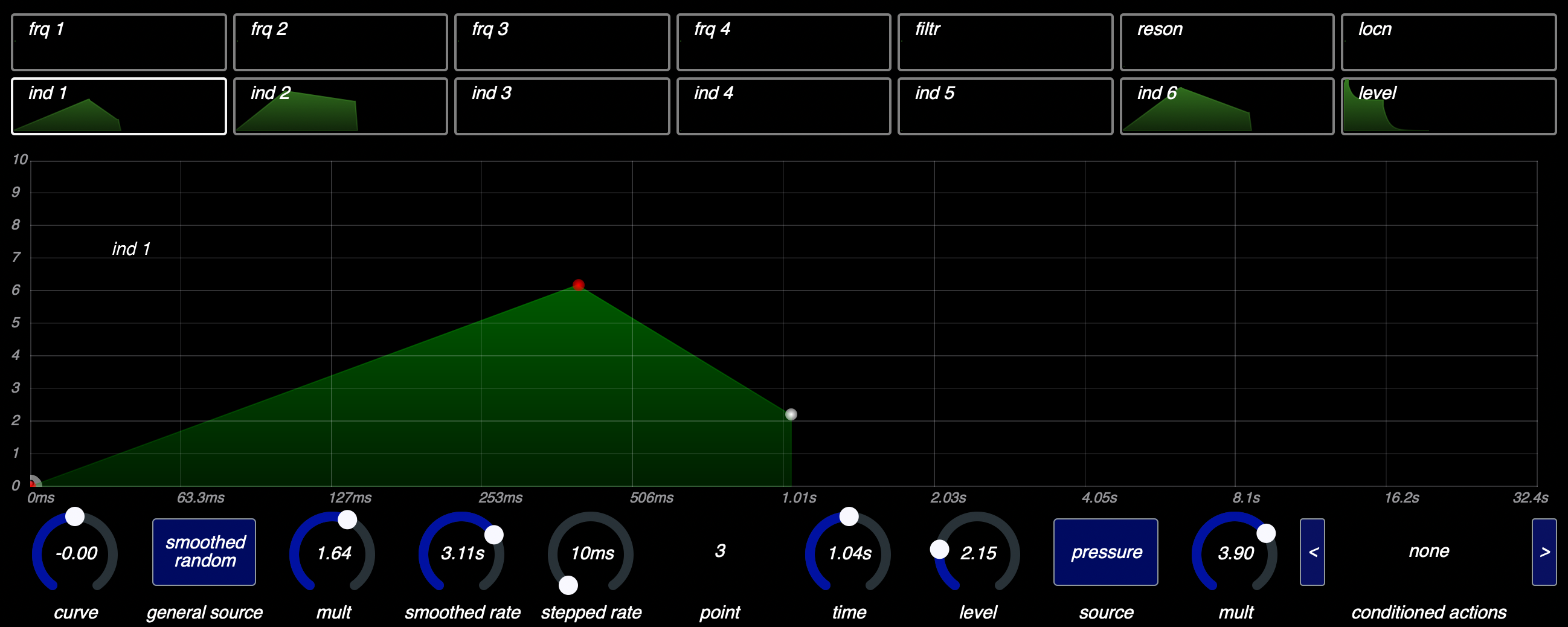Click the 32.4s time axis label
This screenshot has height=627, width=1568.
[x=1531, y=498]
